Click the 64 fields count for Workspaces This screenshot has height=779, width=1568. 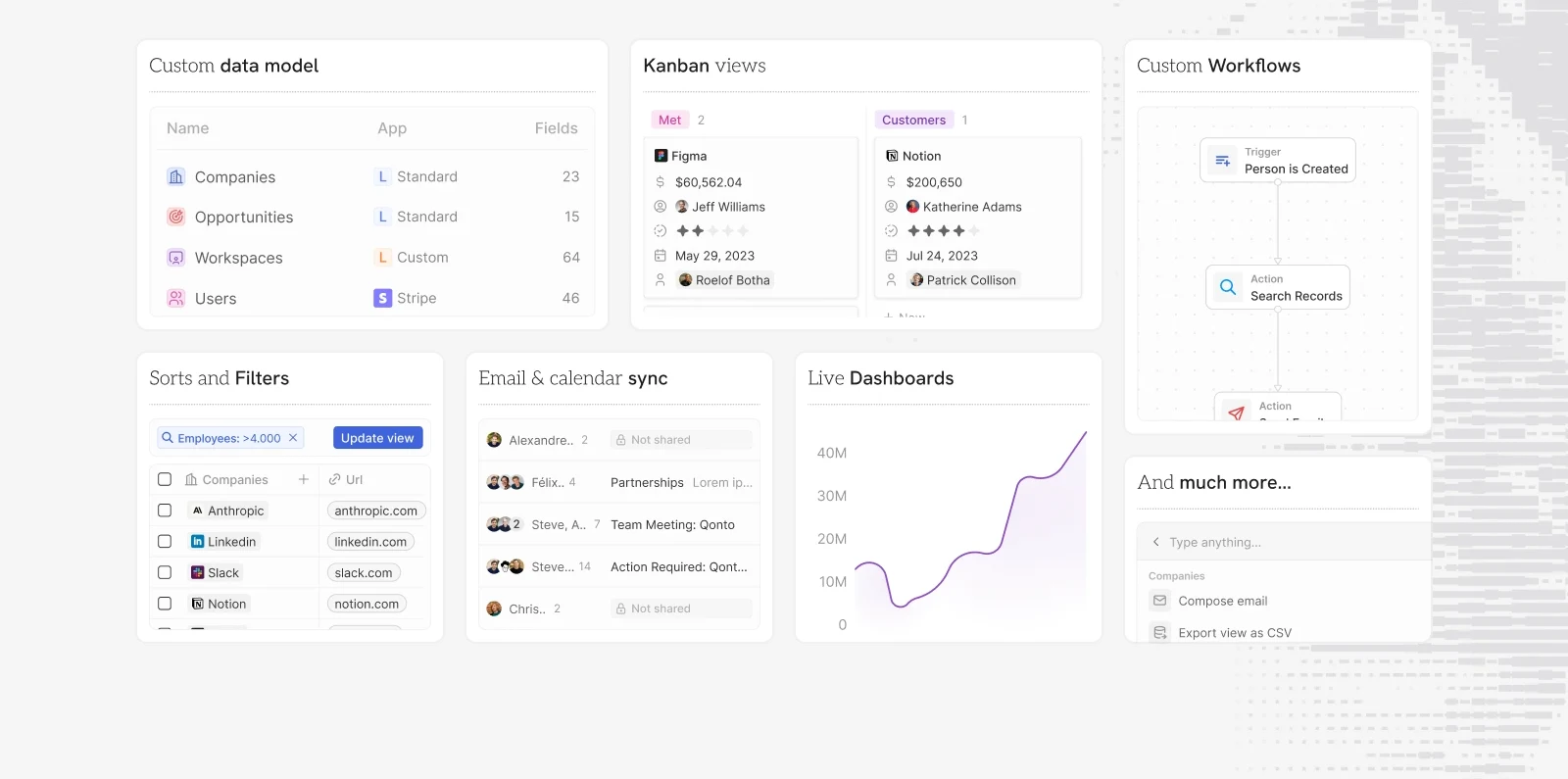571,257
